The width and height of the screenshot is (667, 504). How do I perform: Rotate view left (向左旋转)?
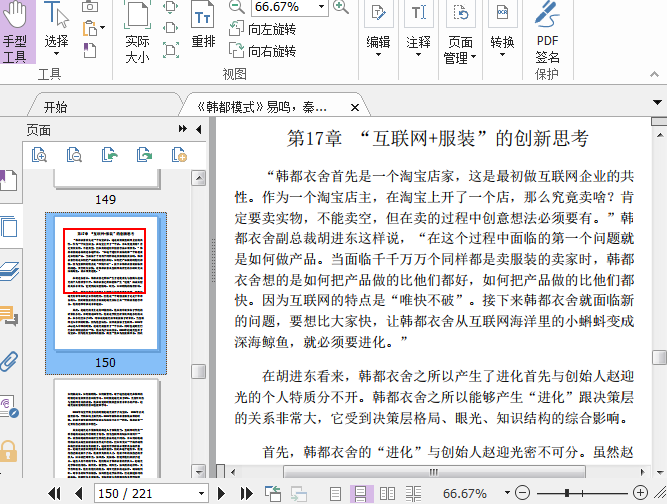tap(262, 29)
